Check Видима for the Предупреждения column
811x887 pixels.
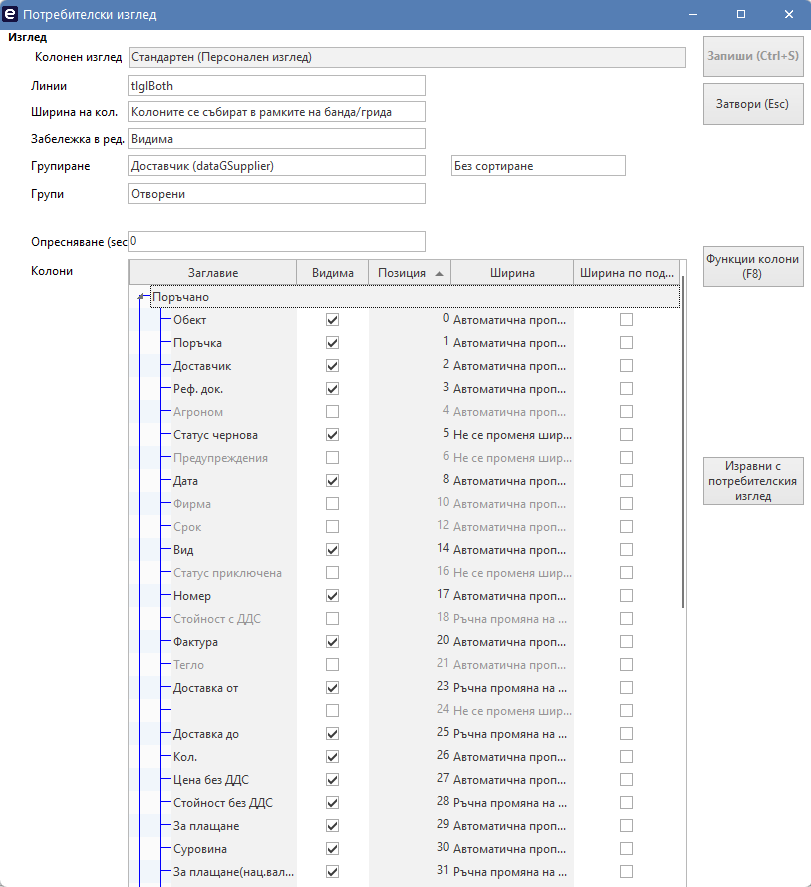pyautogui.click(x=333, y=458)
